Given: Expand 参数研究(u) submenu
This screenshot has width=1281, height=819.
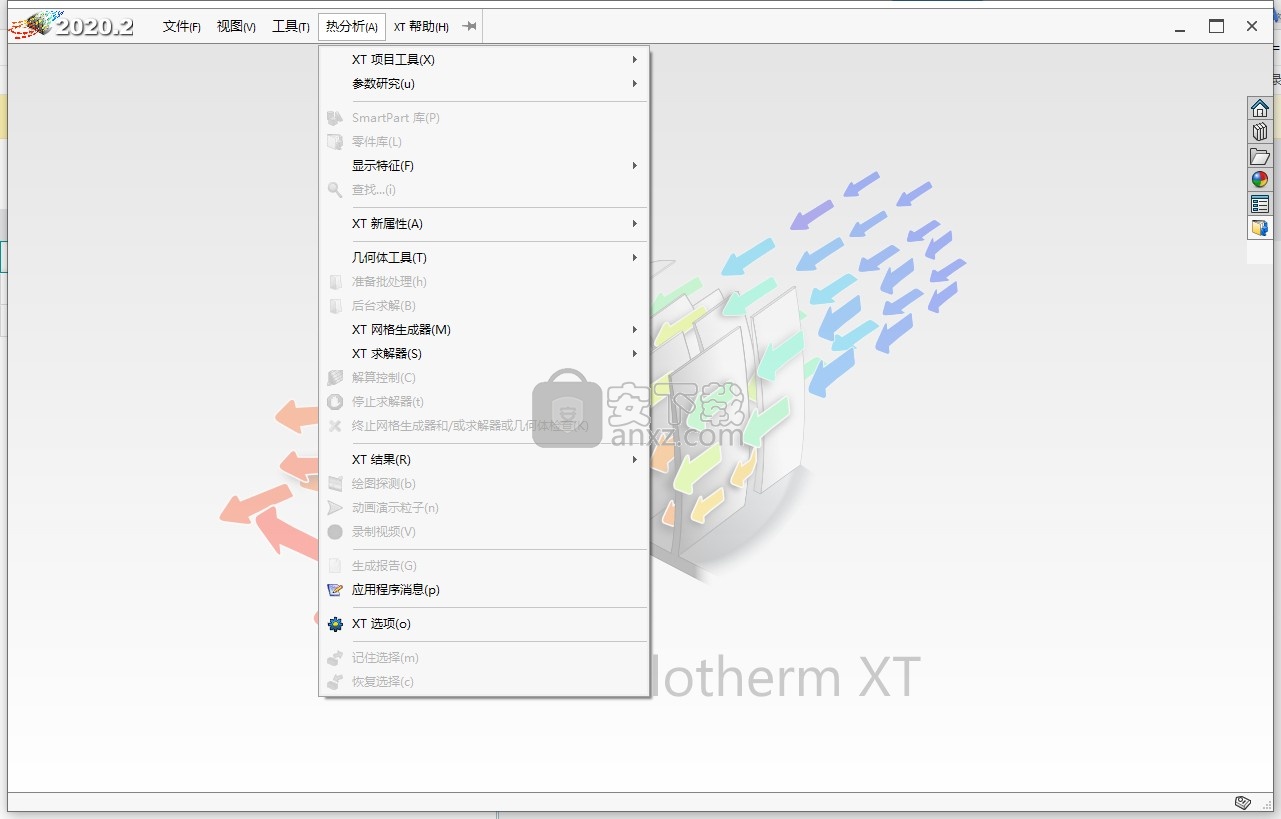Looking at the screenshot, I should click(484, 84).
